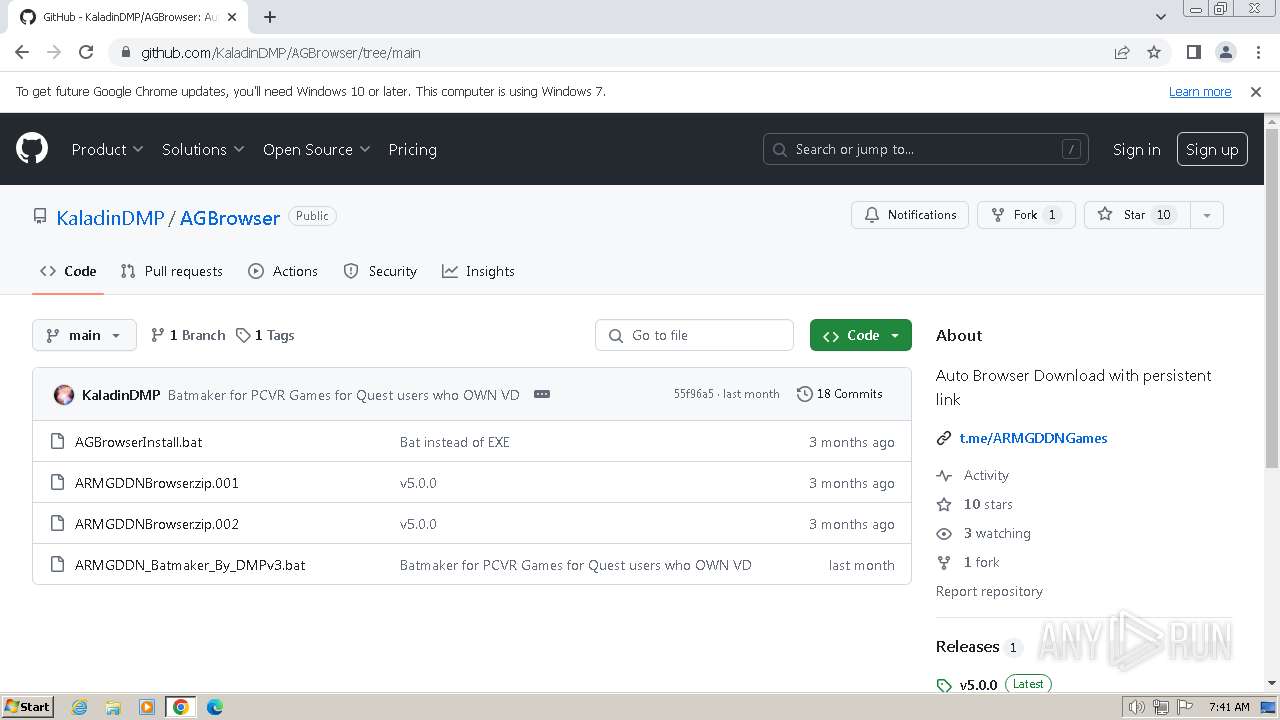Click Report repository link
This screenshot has height=720, width=1280.
tap(989, 591)
